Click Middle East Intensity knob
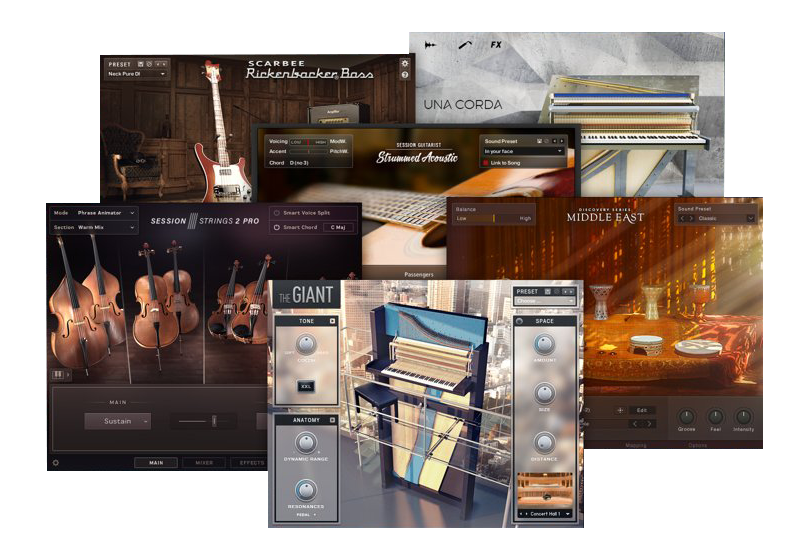Viewport: 810px width, 560px height. pos(743,416)
